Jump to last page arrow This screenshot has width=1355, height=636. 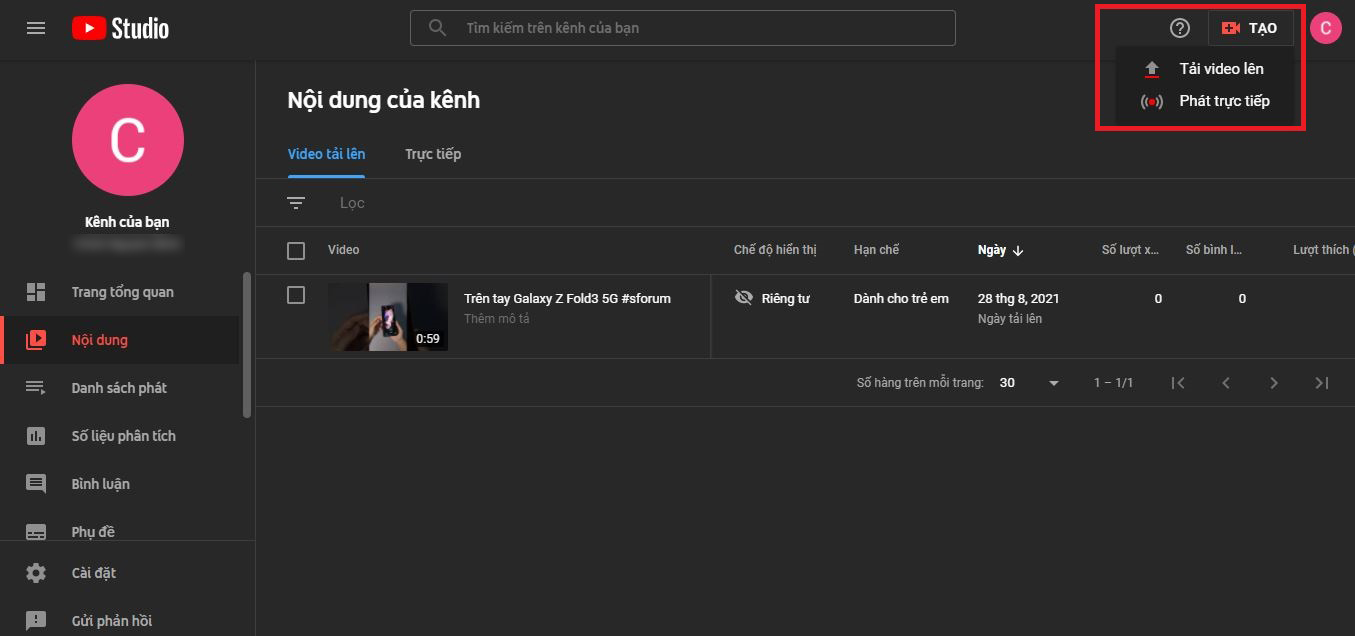[1322, 383]
